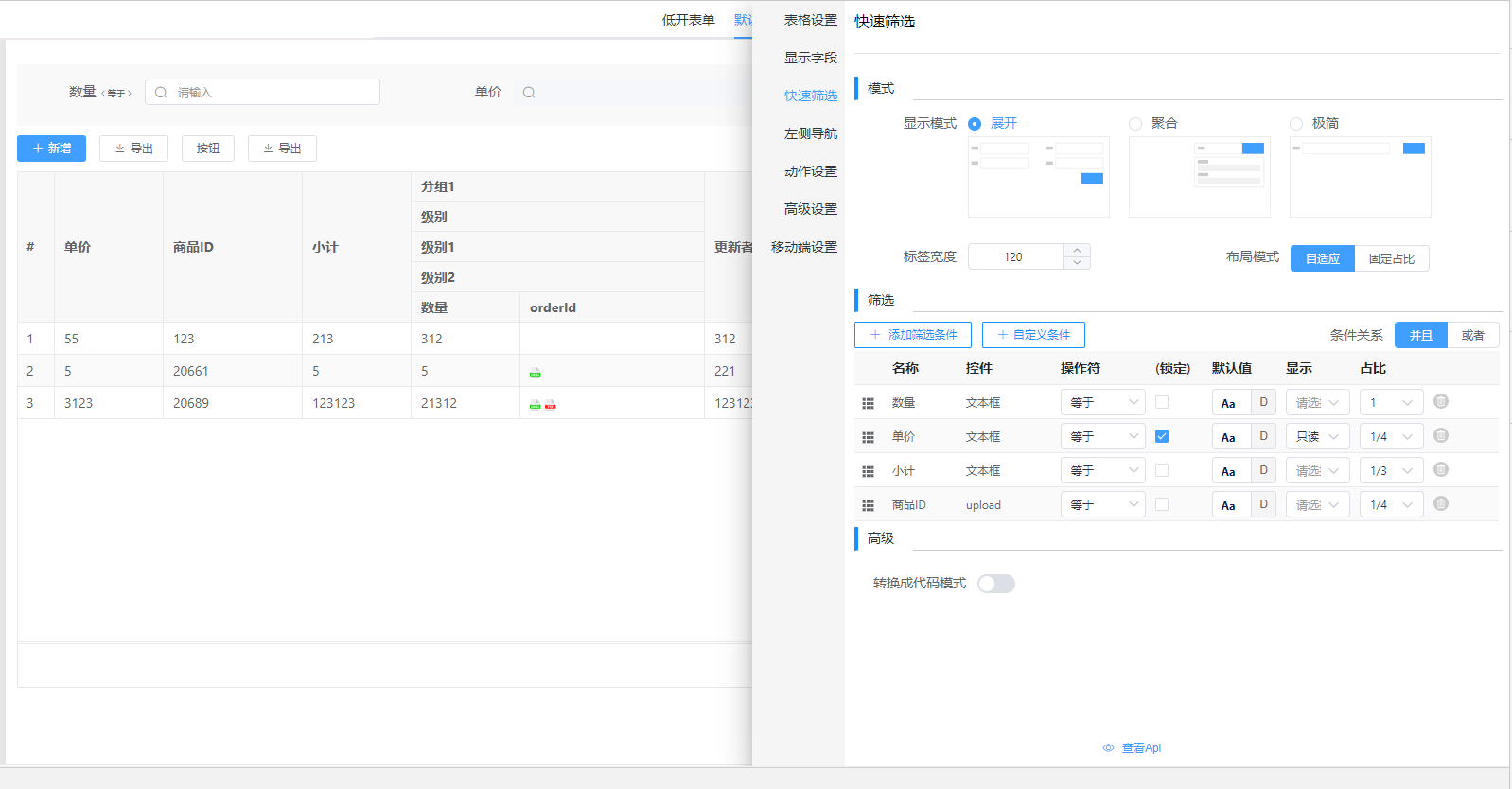Increase 标签宽度 with up stepper arrow
Screen dimensions: 1512x789
1077,251
